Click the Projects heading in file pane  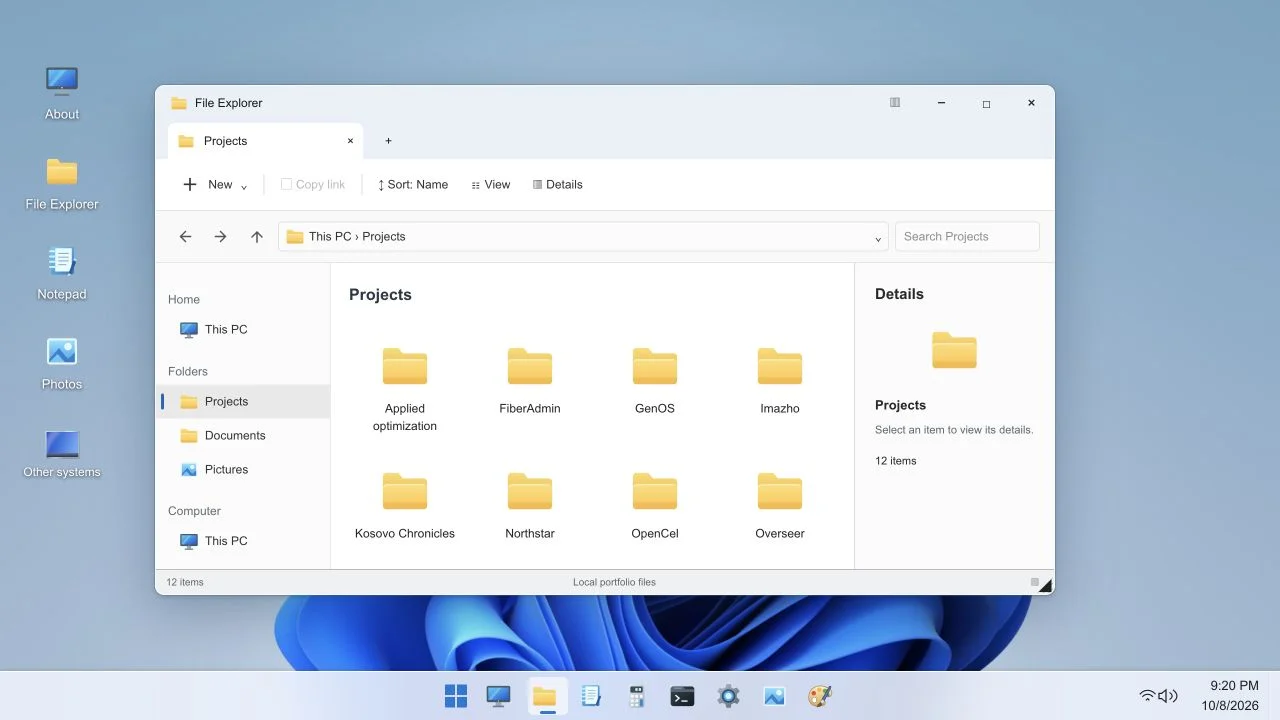tap(380, 295)
